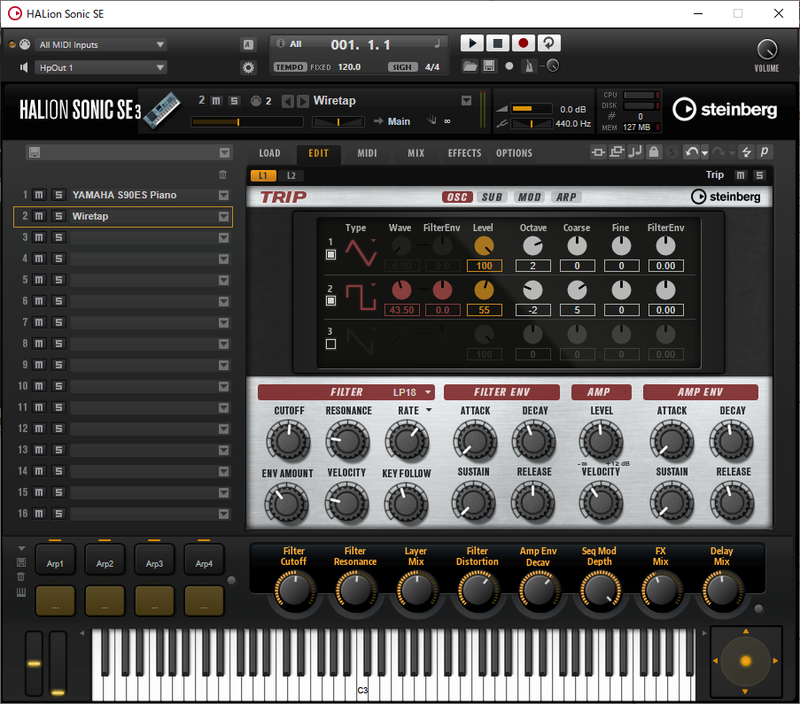Viewport: 800px width, 704px height.
Task: Click the small keyboard icon by pads
Action: (x=21, y=593)
